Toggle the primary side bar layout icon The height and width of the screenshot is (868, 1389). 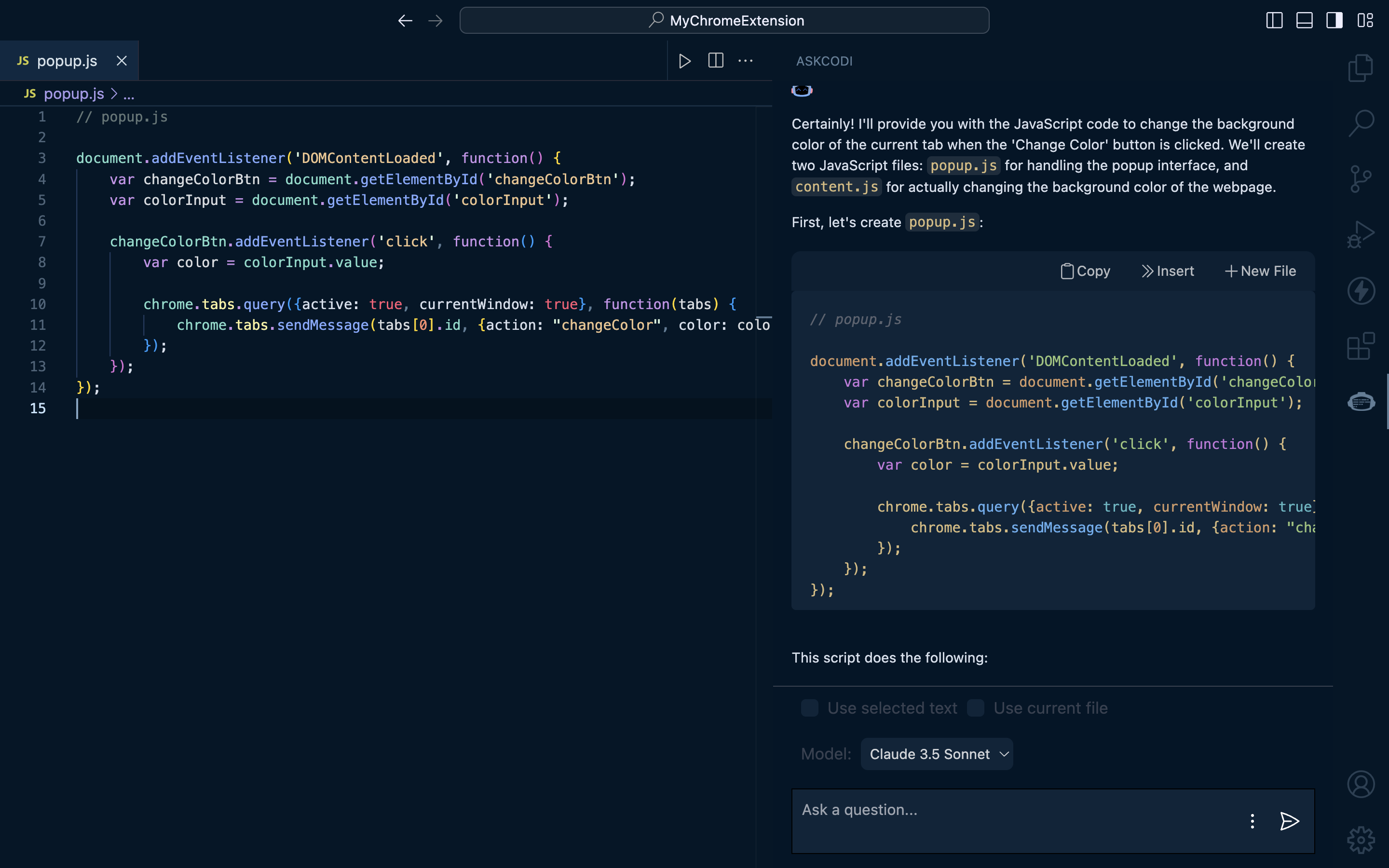pos(1274,21)
